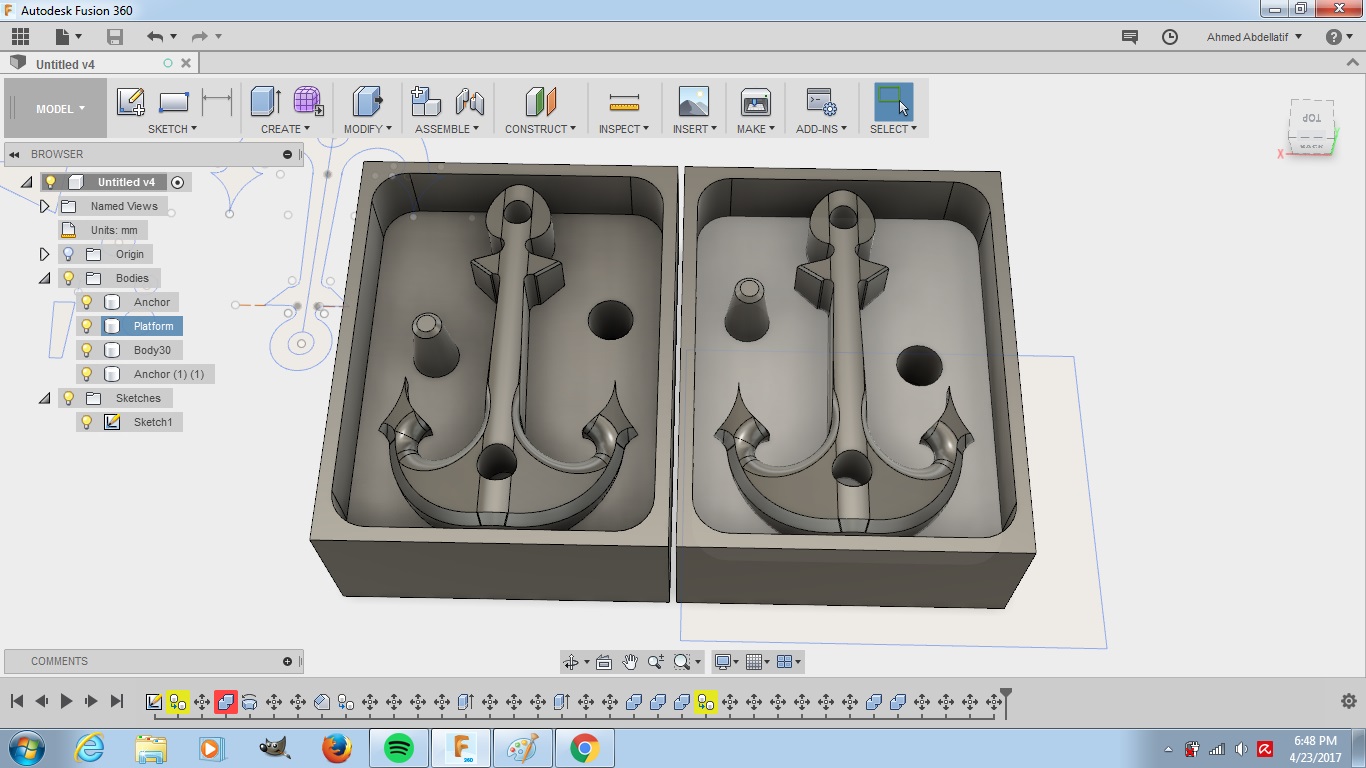
Task: Toggle visibility bulb of Anchor body
Action: (87, 302)
